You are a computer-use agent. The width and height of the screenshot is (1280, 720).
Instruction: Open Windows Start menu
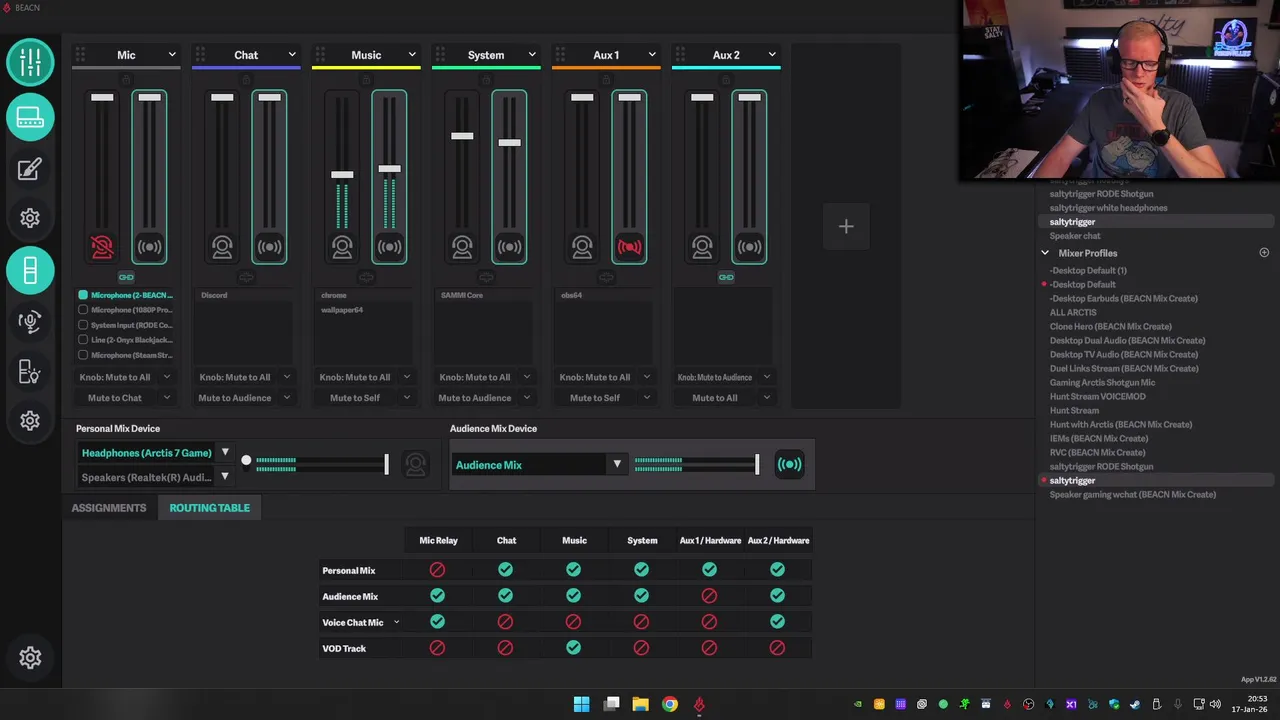tap(581, 704)
